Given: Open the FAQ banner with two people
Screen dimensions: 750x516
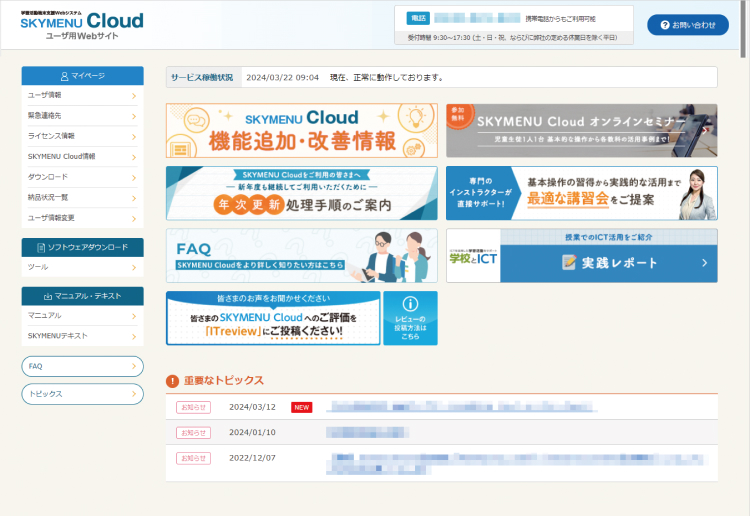Looking at the screenshot, I should [302, 255].
